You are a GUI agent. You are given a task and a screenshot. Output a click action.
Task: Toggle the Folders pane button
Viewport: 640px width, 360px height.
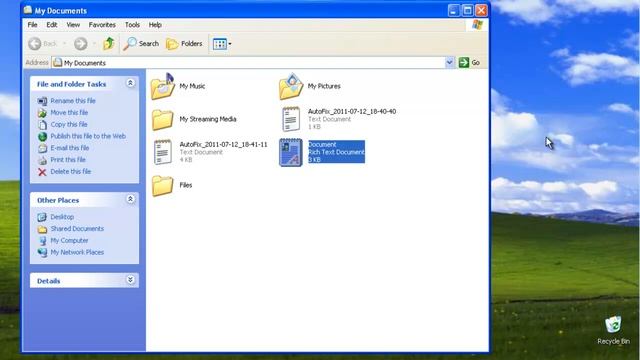point(184,44)
